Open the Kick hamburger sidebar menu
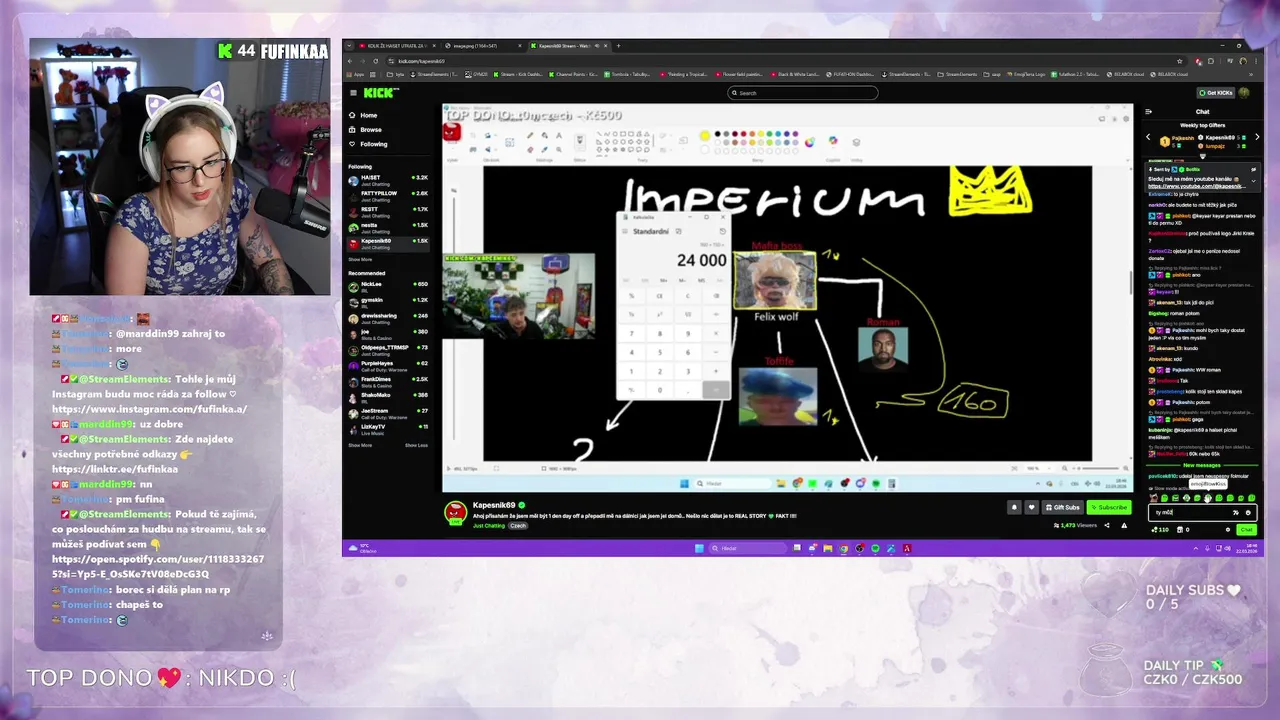 353,93
